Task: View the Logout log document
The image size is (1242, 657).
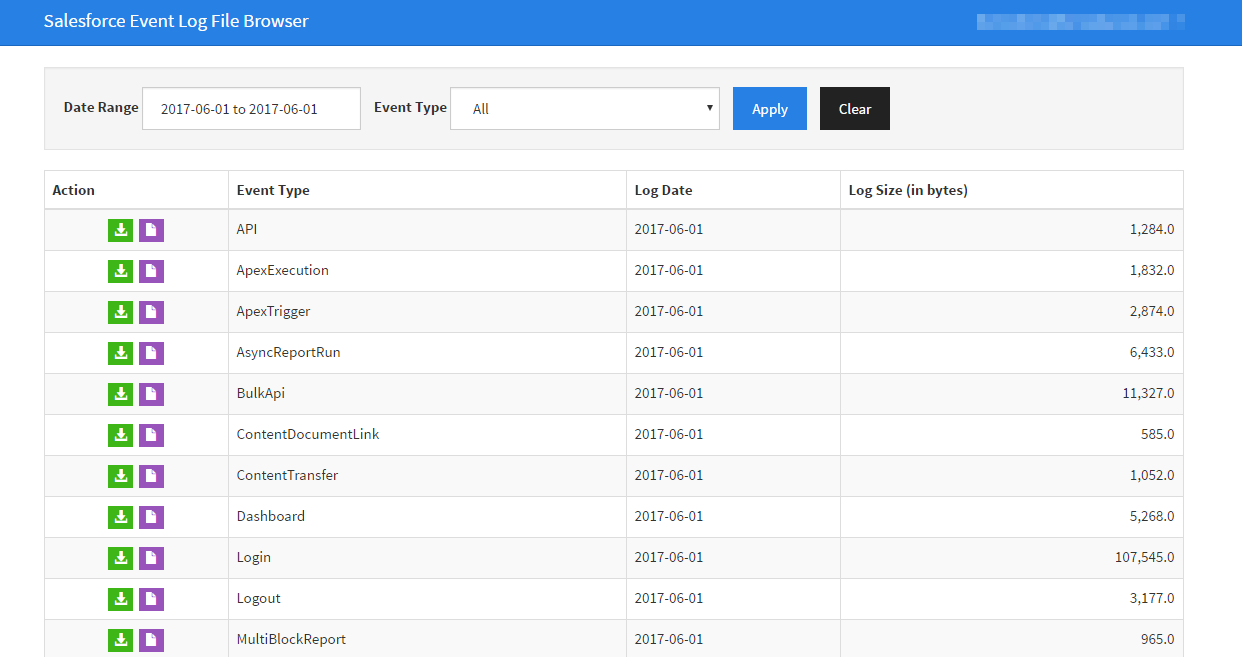Action: pyautogui.click(x=151, y=599)
